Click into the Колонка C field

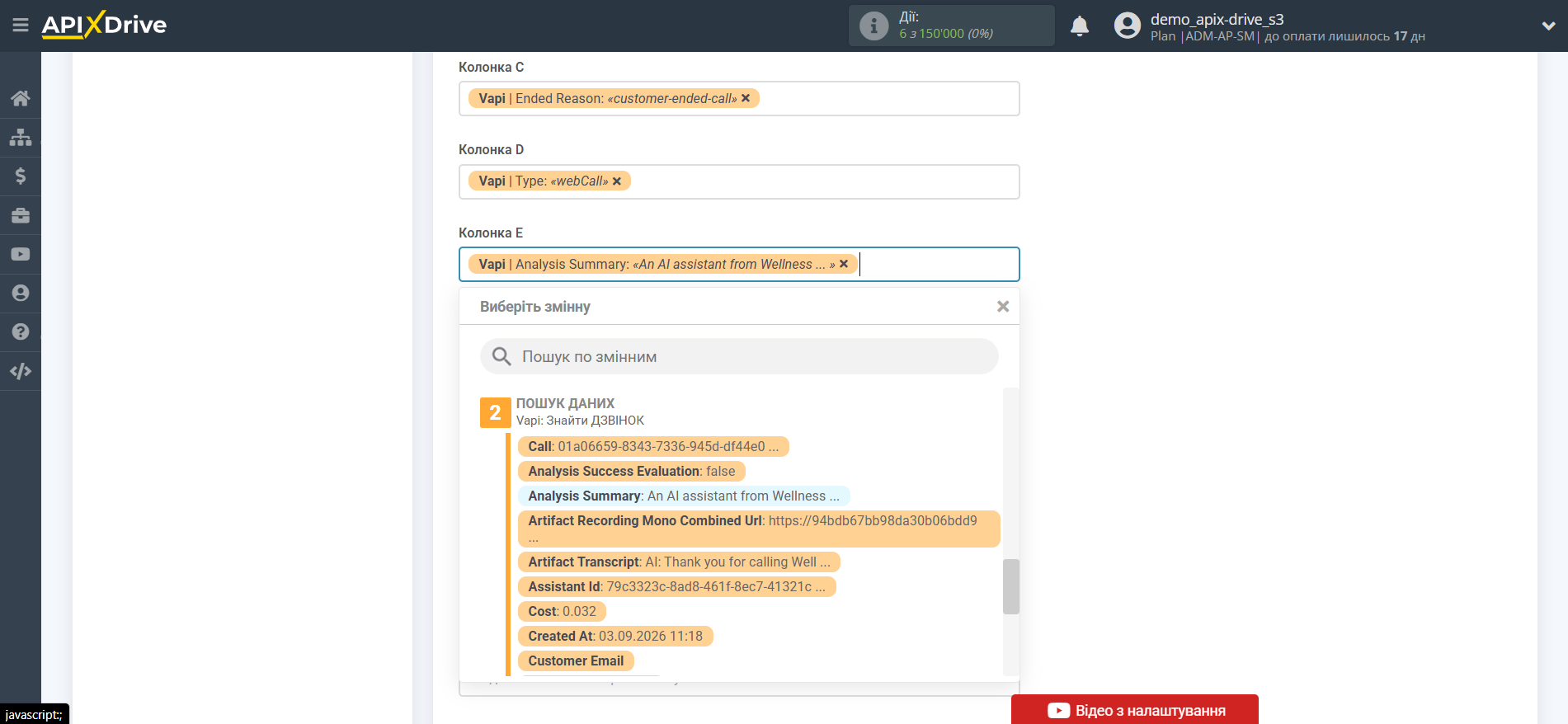[x=739, y=99]
